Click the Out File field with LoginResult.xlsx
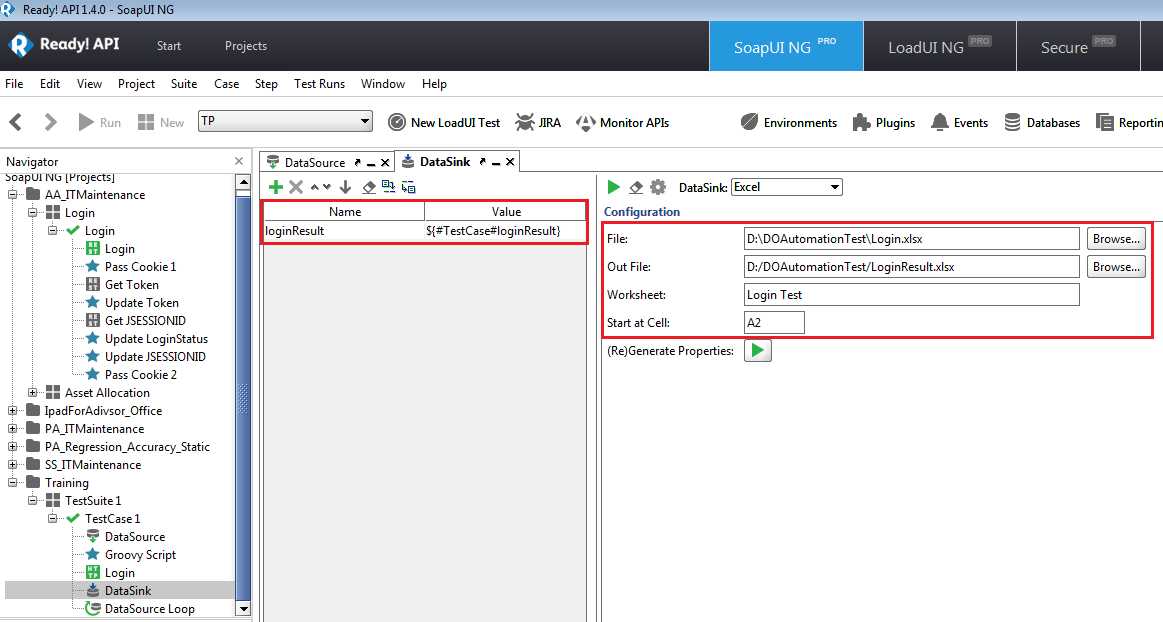This screenshot has width=1163, height=622. [912, 266]
